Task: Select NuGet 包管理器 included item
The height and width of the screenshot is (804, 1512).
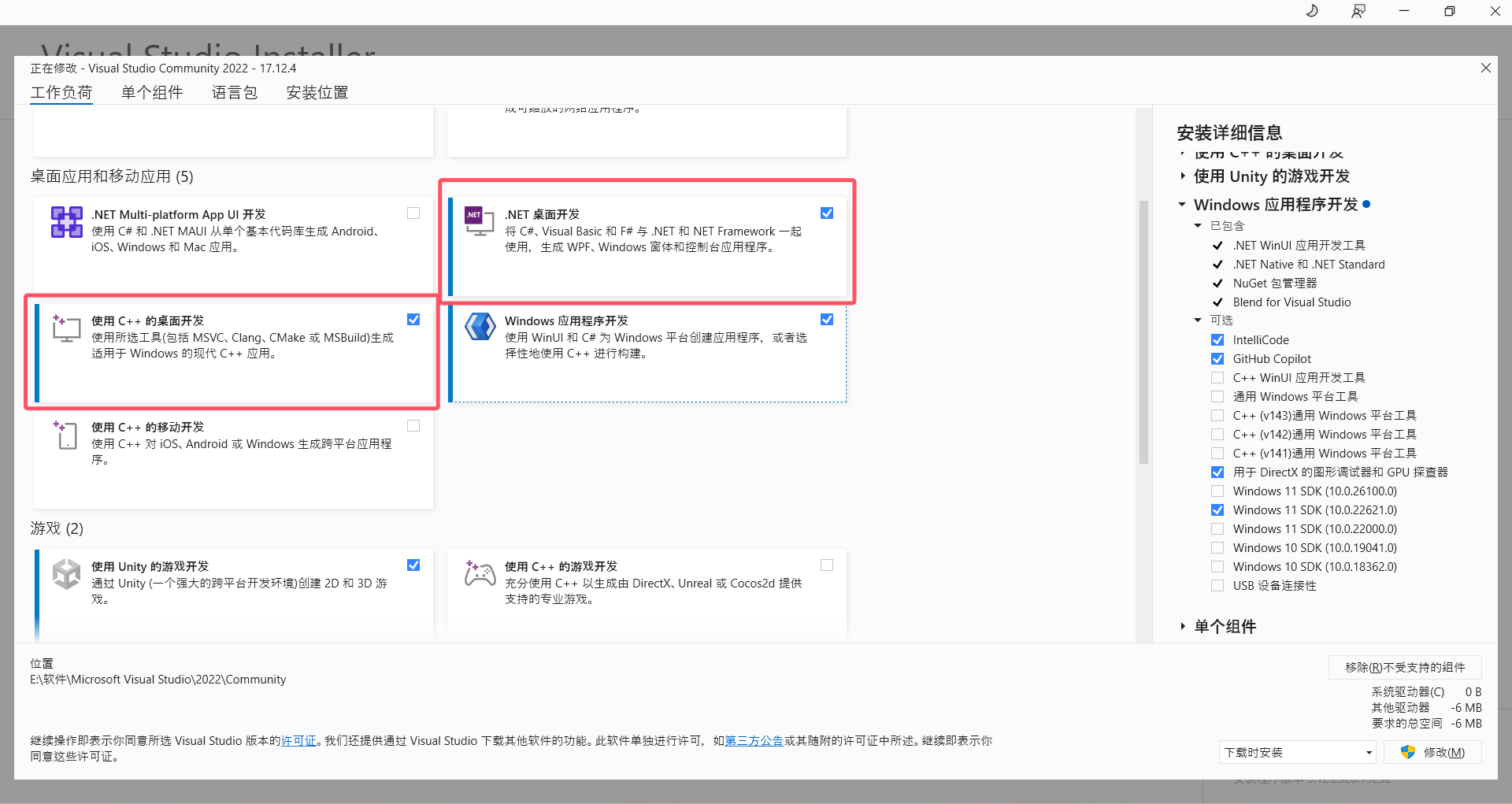Action: tap(1275, 283)
